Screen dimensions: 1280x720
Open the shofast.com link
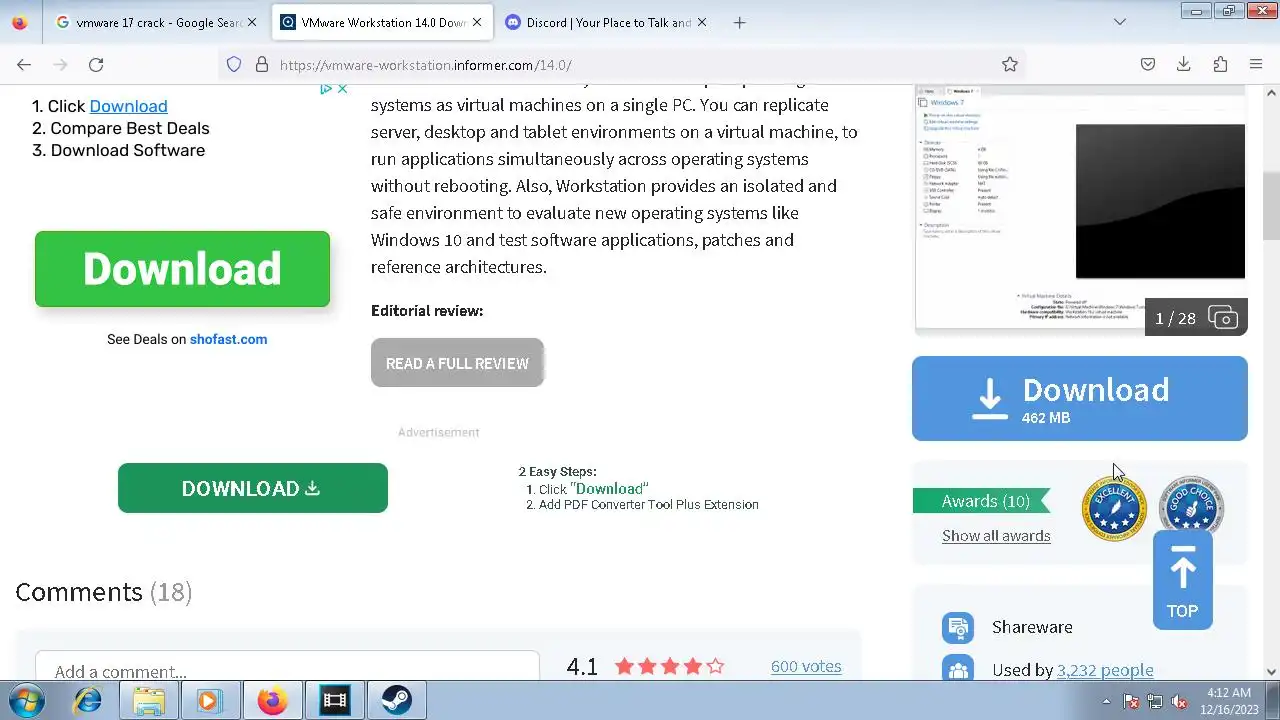pyautogui.click(x=228, y=339)
